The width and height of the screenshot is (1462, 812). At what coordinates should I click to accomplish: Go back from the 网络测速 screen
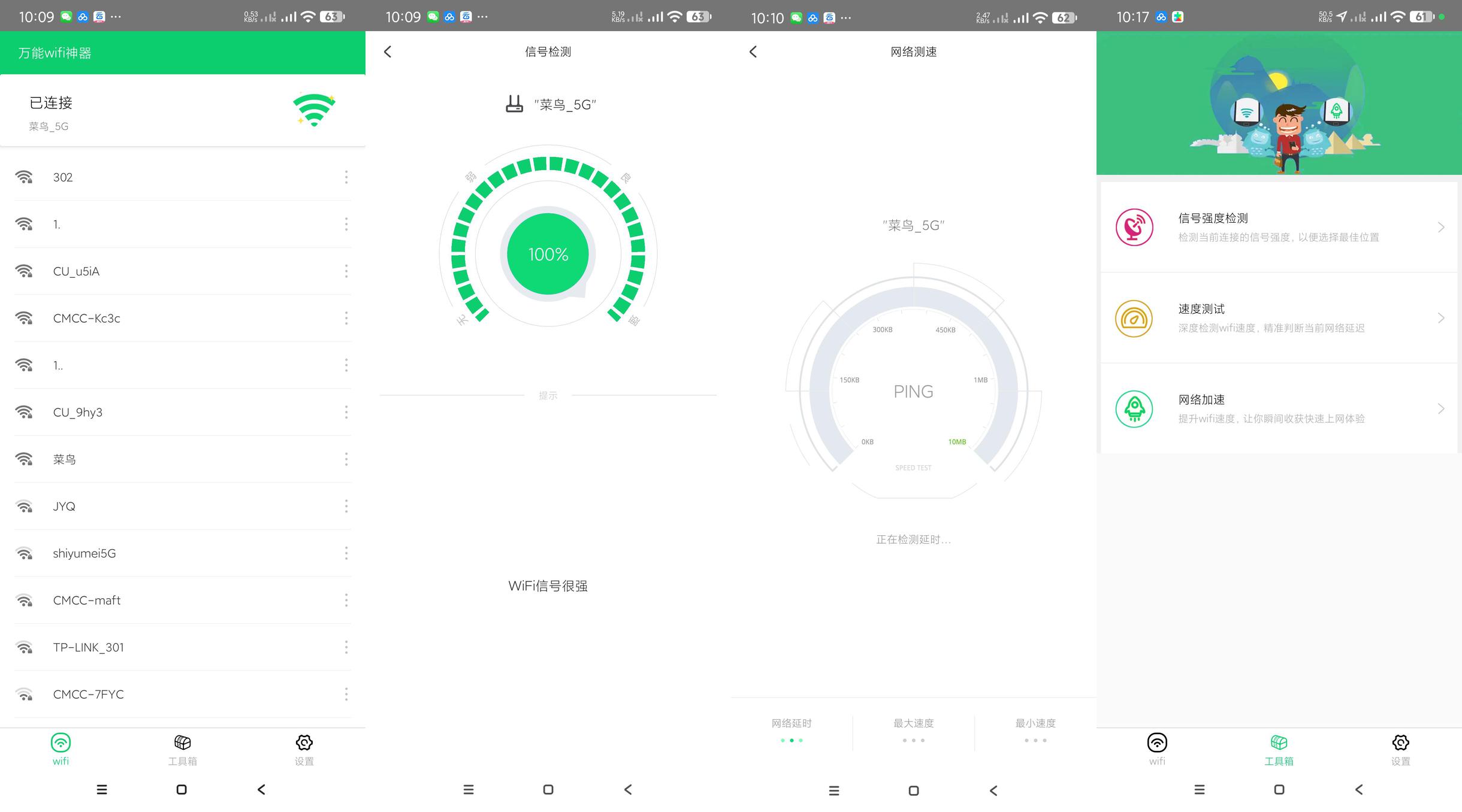(x=753, y=52)
